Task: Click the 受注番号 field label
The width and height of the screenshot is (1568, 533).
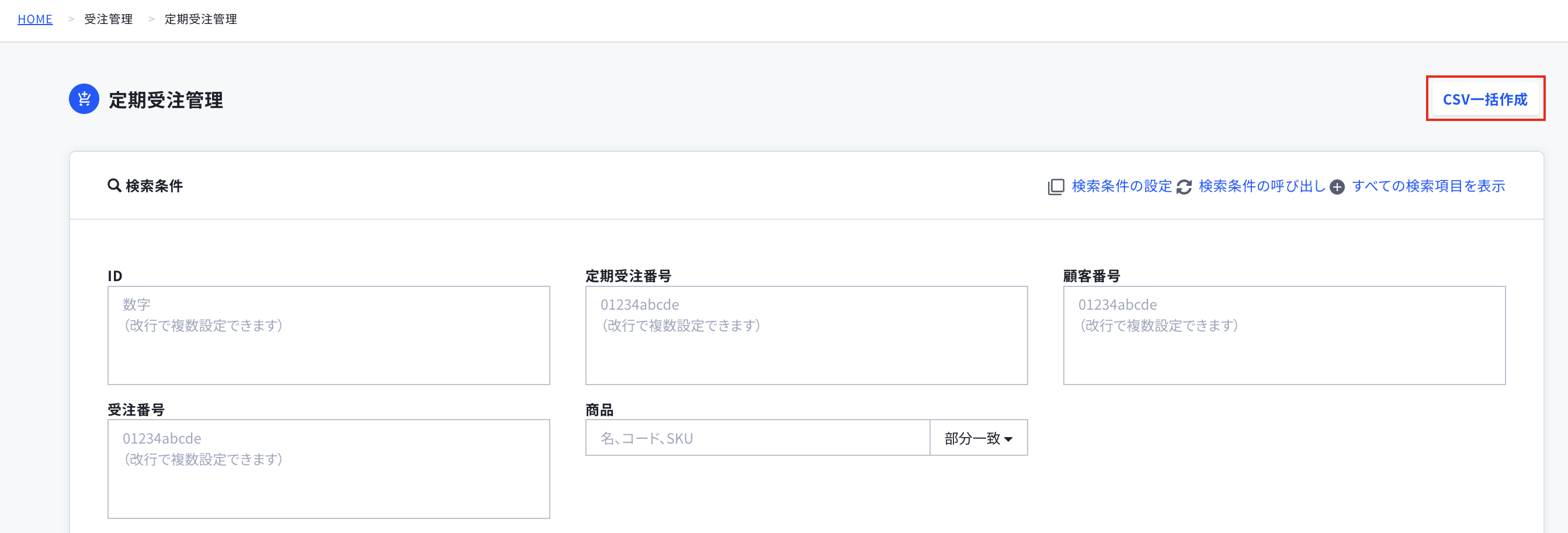Action: pyautogui.click(x=136, y=410)
